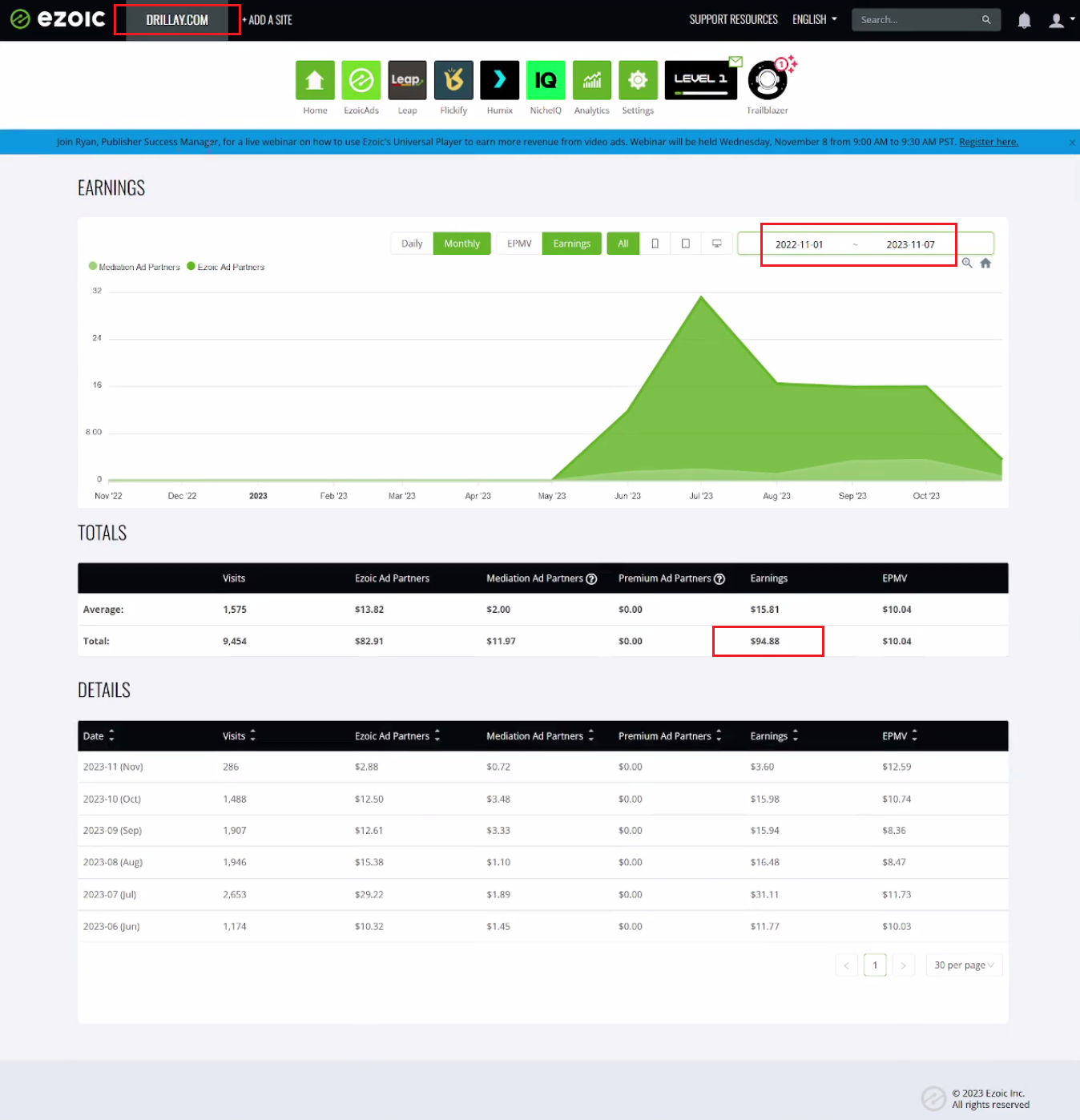Click the 2023-07 (Jul) row date
The width and height of the screenshot is (1080, 1120).
(x=110, y=895)
